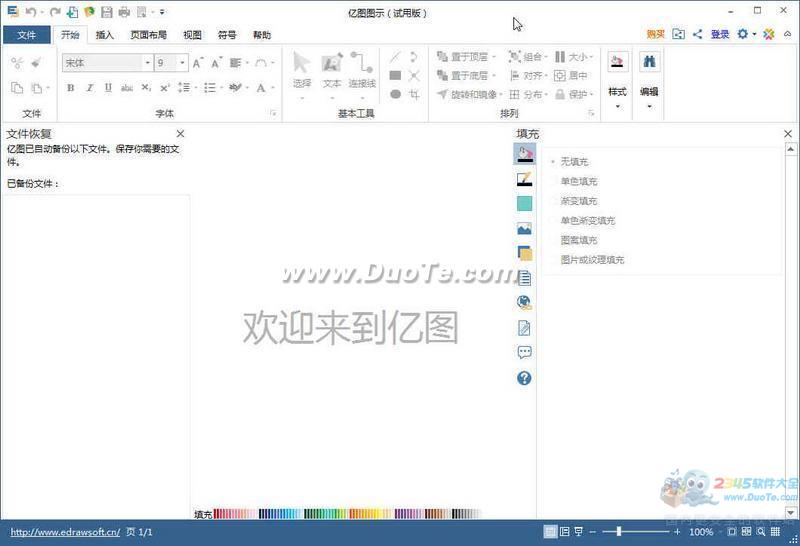800x546 pixels.
Task: Click the decrease font size icon
Action: (216, 63)
